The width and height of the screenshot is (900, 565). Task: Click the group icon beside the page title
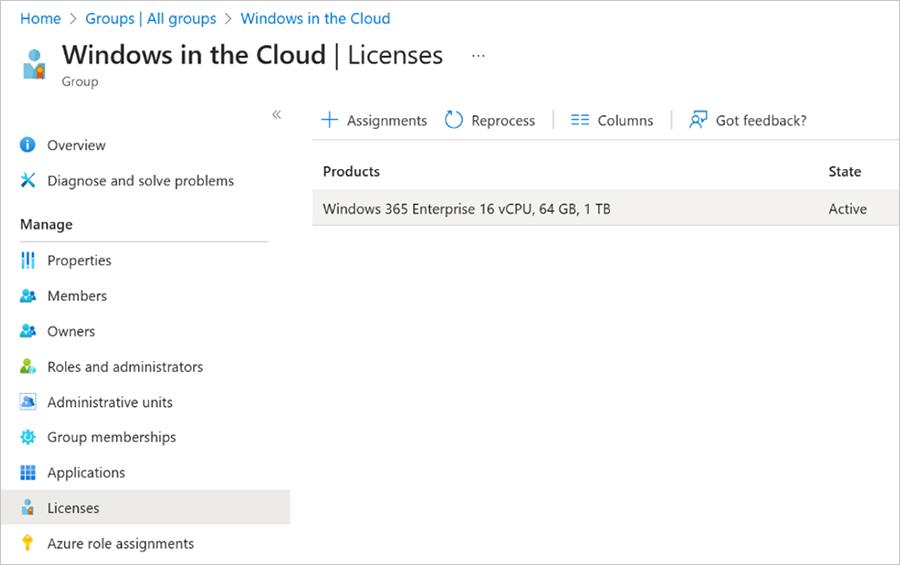[x=34, y=64]
